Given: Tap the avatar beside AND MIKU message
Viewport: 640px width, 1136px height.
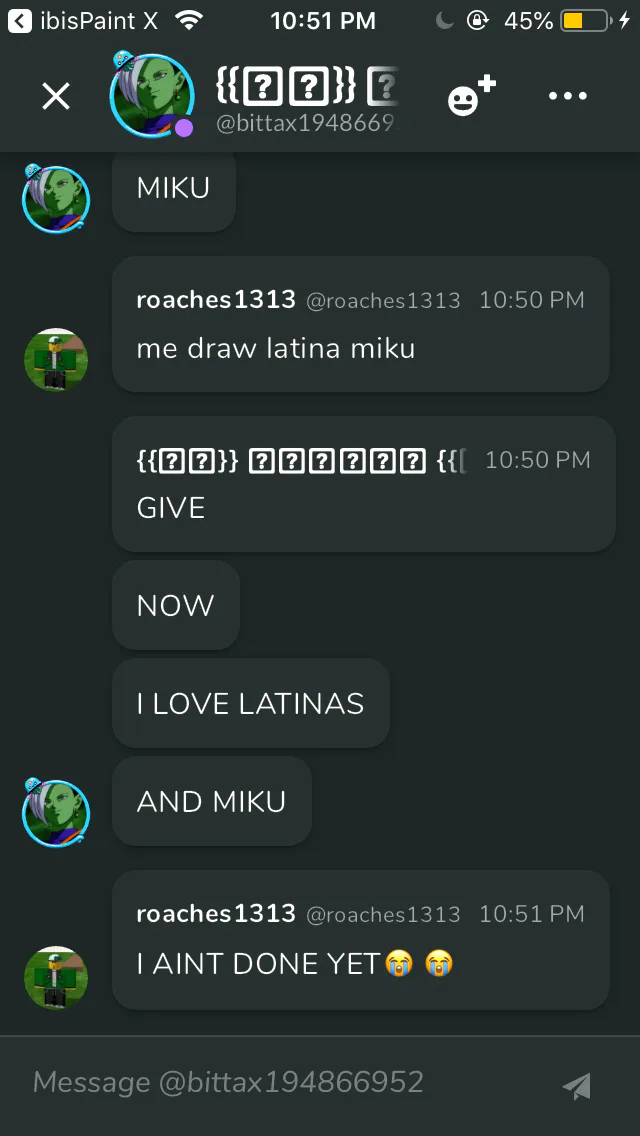Looking at the screenshot, I should (x=56, y=812).
